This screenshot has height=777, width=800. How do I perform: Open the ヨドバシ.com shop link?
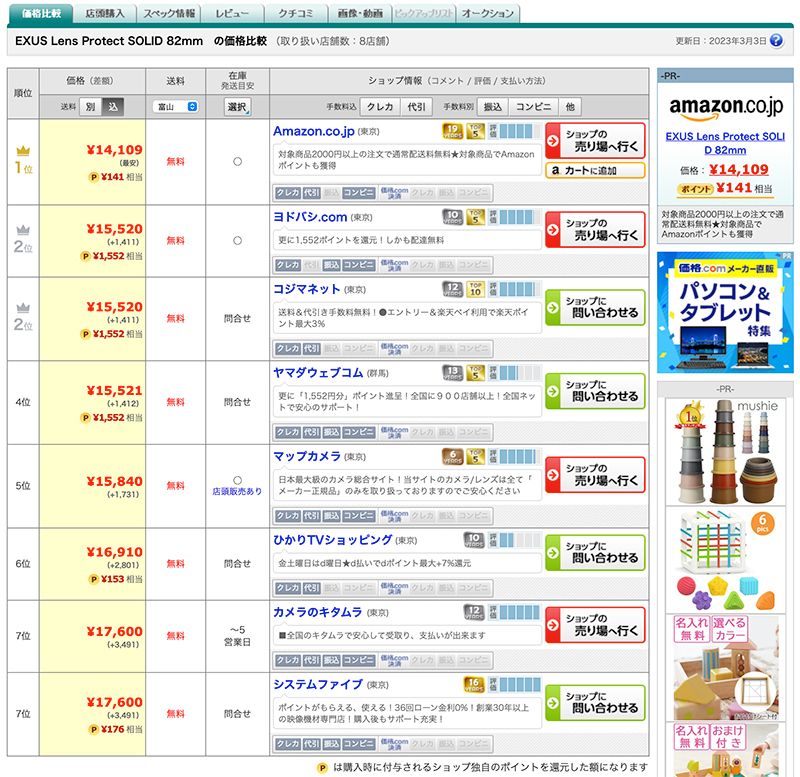click(310, 217)
